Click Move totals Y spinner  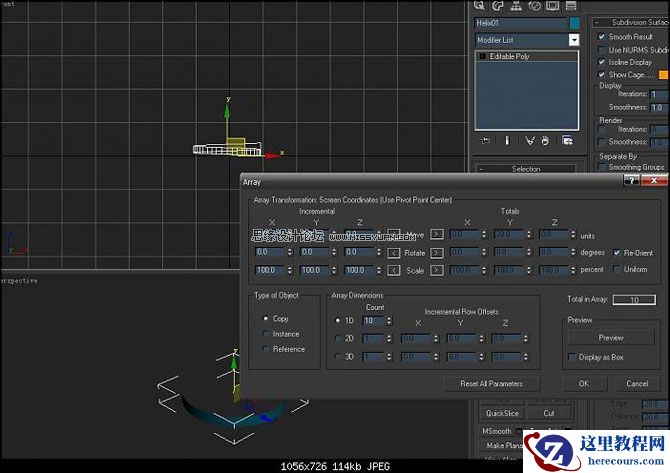tap(529, 234)
